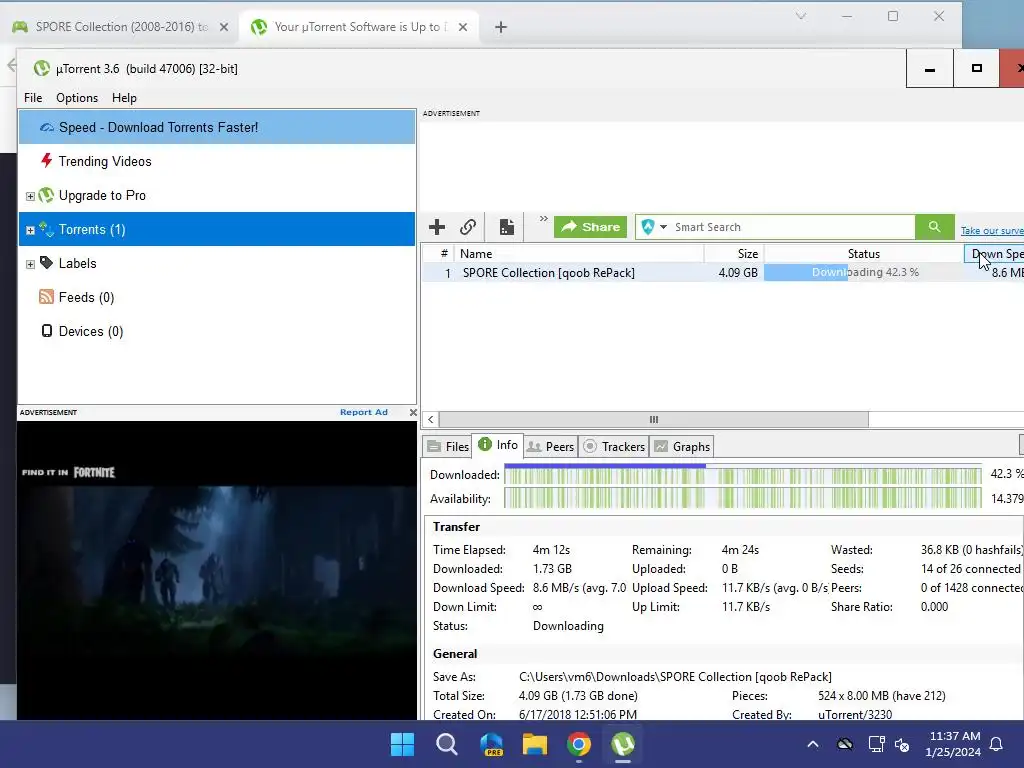This screenshot has width=1024, height=768.
Task: Click the Downloading 42.3 % progress bar
Action: pyautogui.click(x=864, y=272)
